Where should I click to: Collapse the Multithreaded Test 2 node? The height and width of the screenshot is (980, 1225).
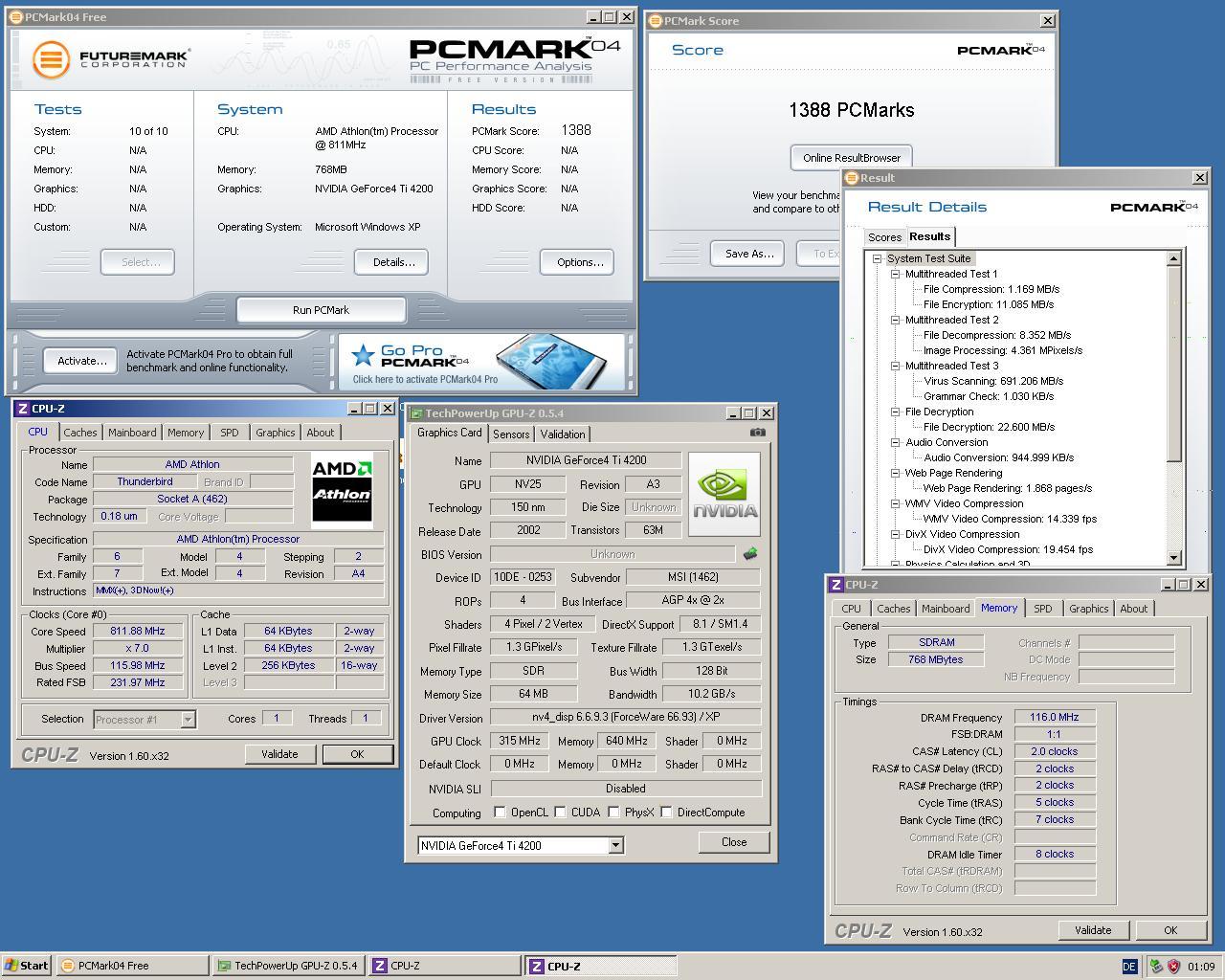(895, 320)
